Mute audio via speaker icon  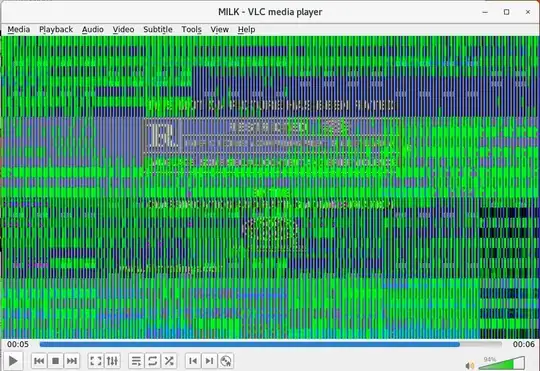click(x=470, y=365)
